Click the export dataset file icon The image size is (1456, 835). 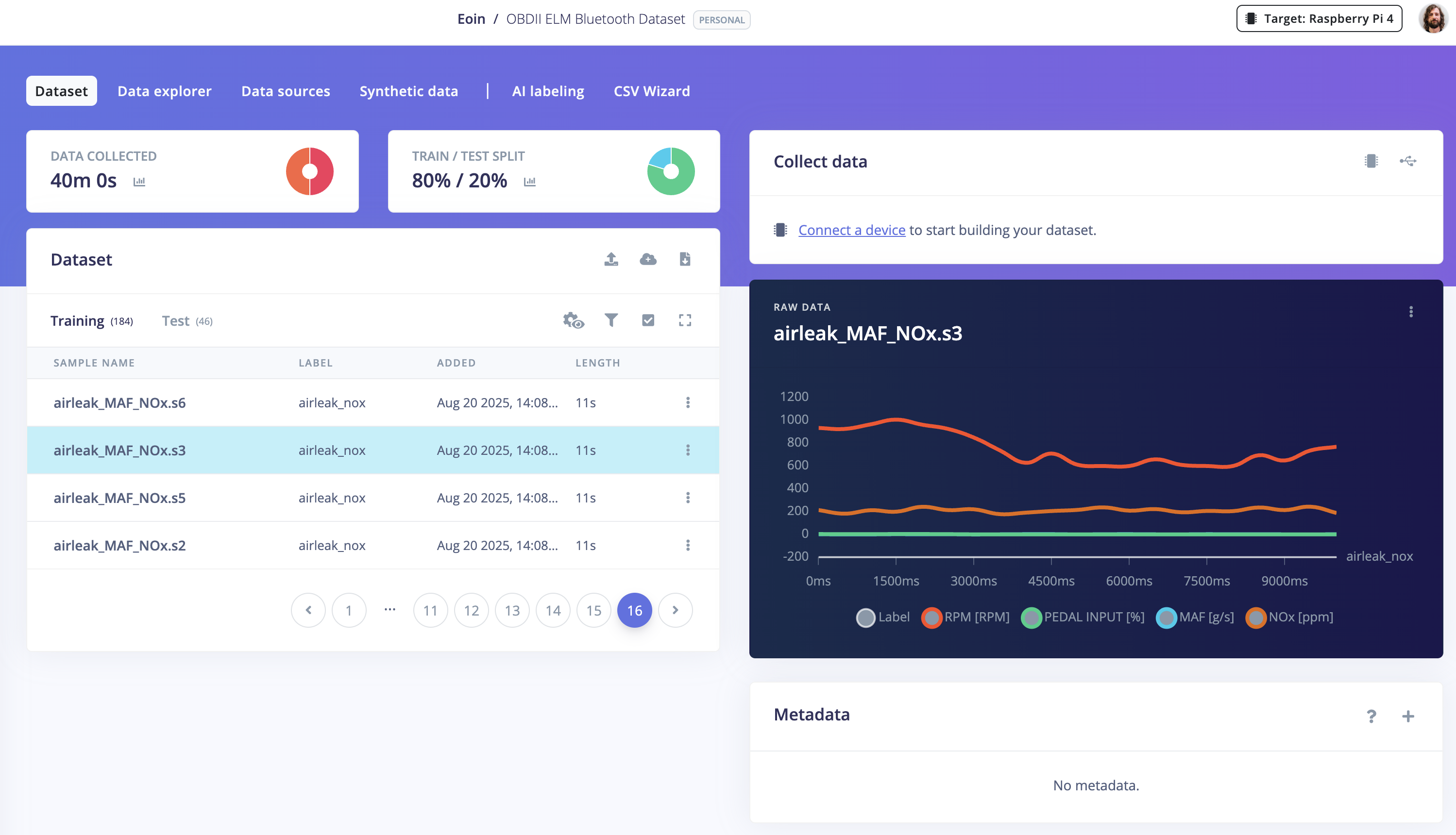coord(684,259)
